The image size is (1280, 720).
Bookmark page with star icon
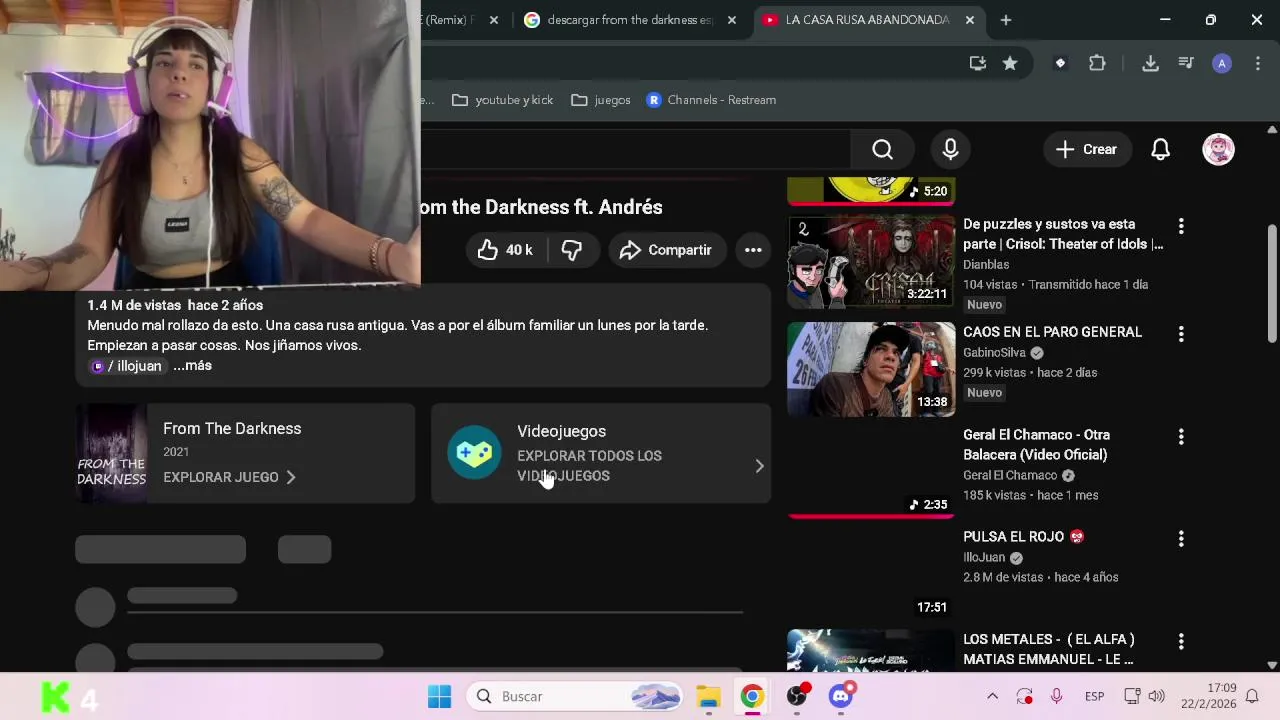click(1010, 63)
